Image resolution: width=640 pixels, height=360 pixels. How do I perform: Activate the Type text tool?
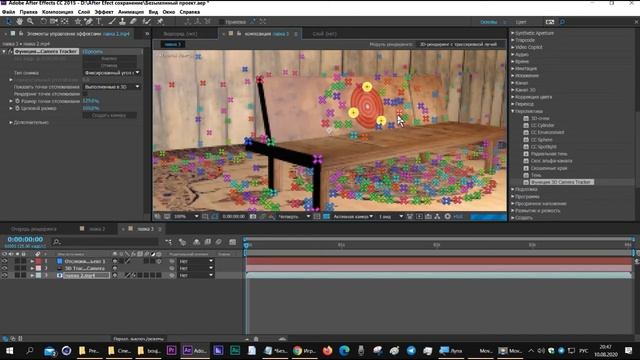(99, 21)
